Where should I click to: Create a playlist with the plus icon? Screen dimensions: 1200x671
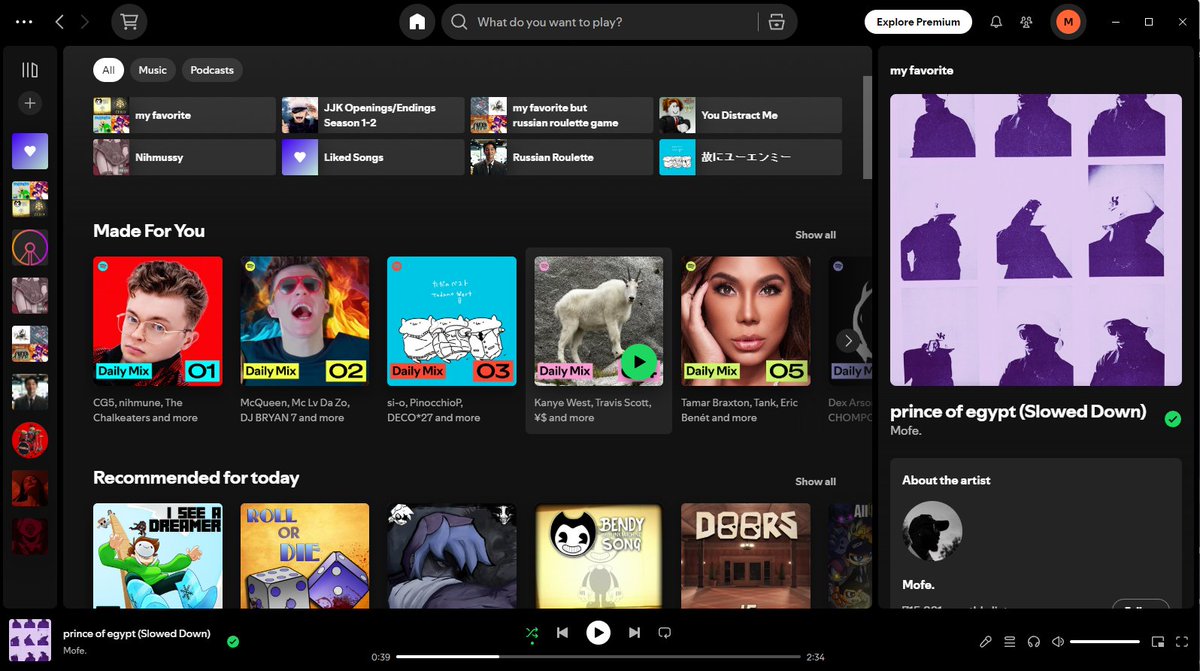pyautogui.click(x=30, y=102)
